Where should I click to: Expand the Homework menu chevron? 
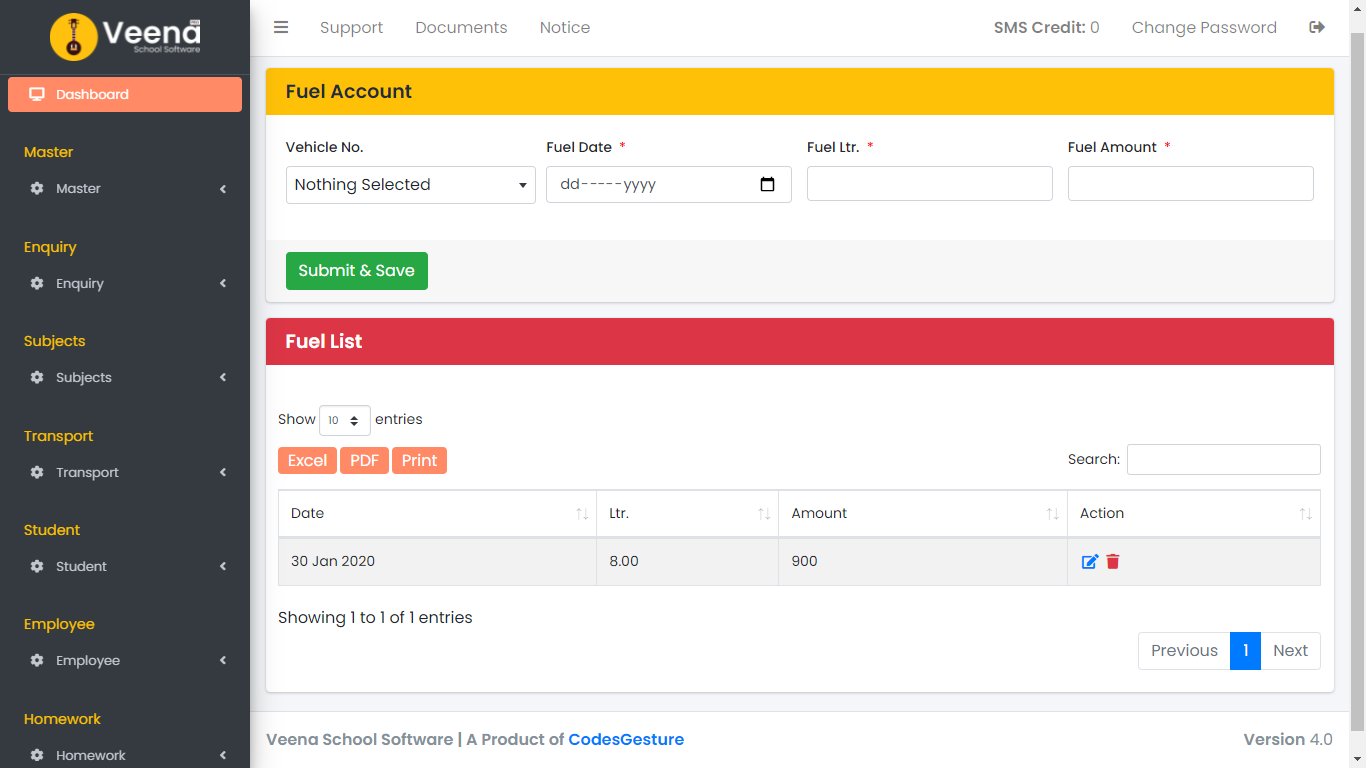(223, 755)
